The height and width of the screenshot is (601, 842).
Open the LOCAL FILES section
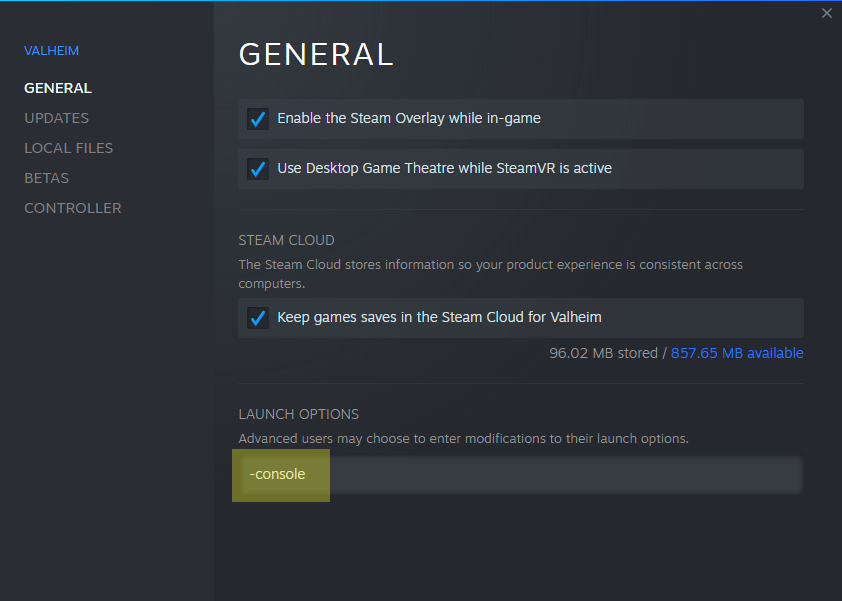[68, 147]
